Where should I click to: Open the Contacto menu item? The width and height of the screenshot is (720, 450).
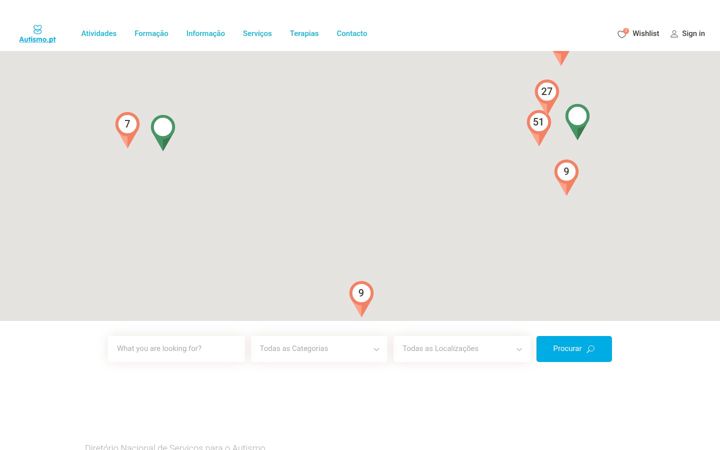tap(352, 34)
